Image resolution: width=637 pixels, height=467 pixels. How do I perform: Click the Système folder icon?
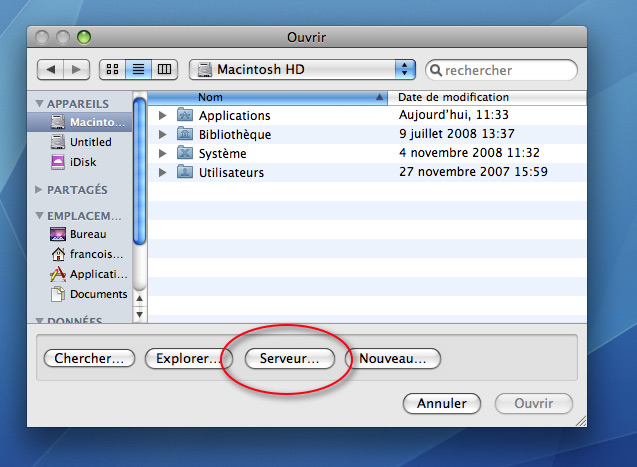(185, 153)
